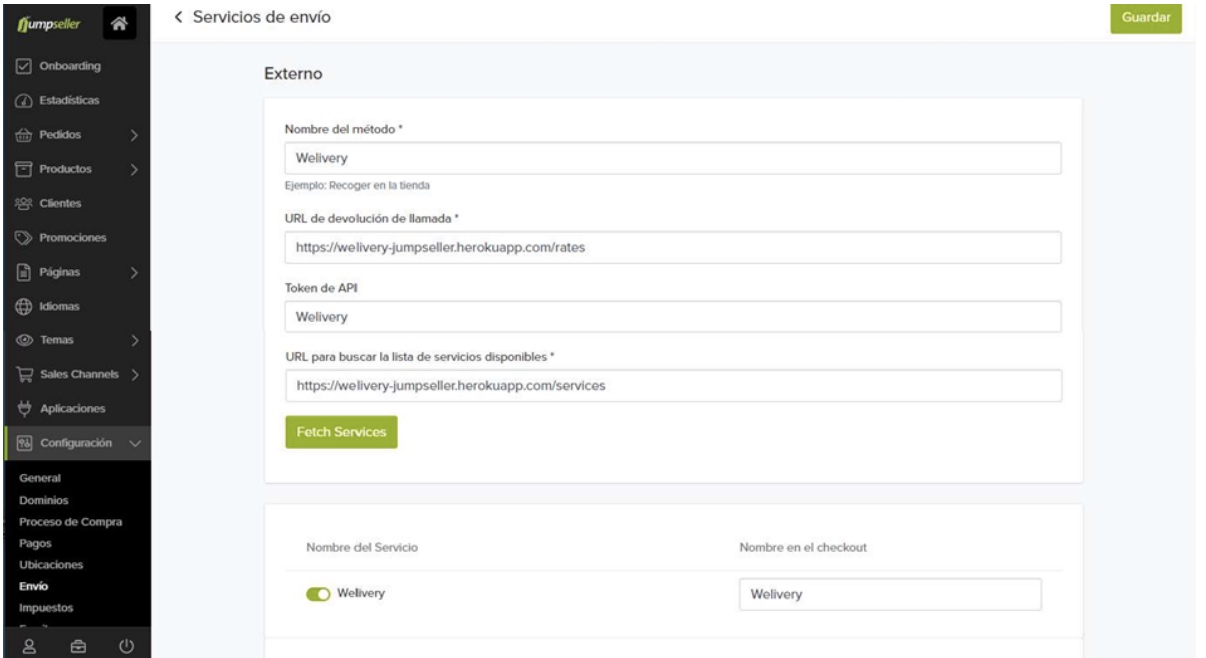Open Aplicaciones via its plug icon
This screenshot has width=1206, height=658.
point(25,408)
